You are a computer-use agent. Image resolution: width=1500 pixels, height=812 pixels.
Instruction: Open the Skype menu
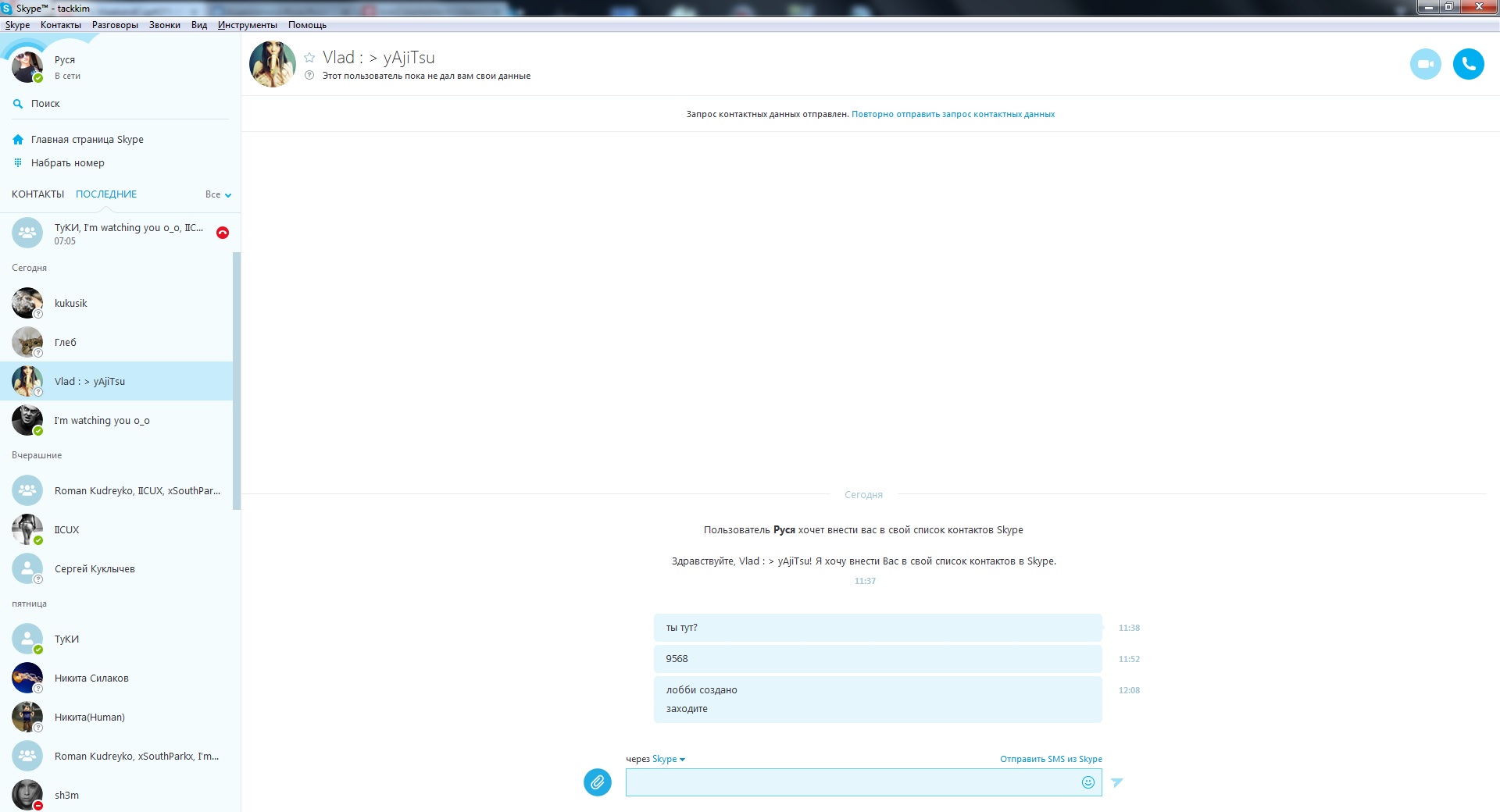(x=17, y=25)
